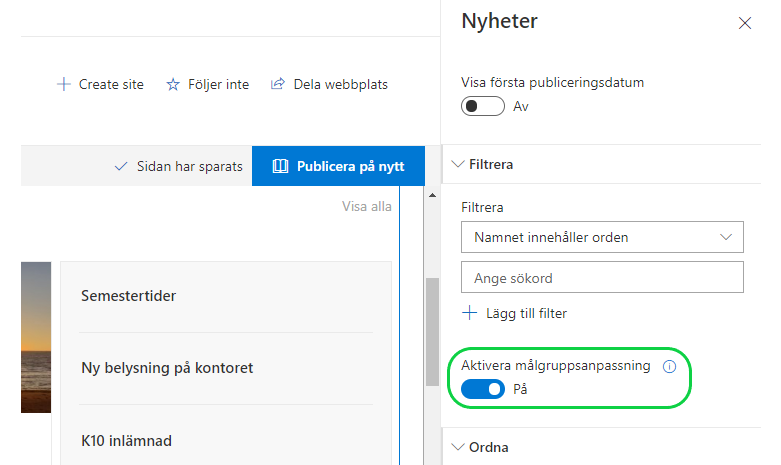
Task: Click the share icon for Dela webbplats
Action: point(278,85)
